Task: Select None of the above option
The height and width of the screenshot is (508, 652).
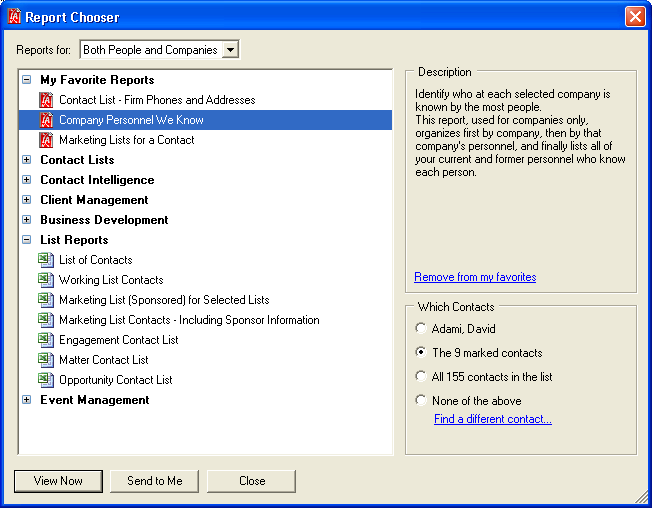Action: click(x=421, y=401)
